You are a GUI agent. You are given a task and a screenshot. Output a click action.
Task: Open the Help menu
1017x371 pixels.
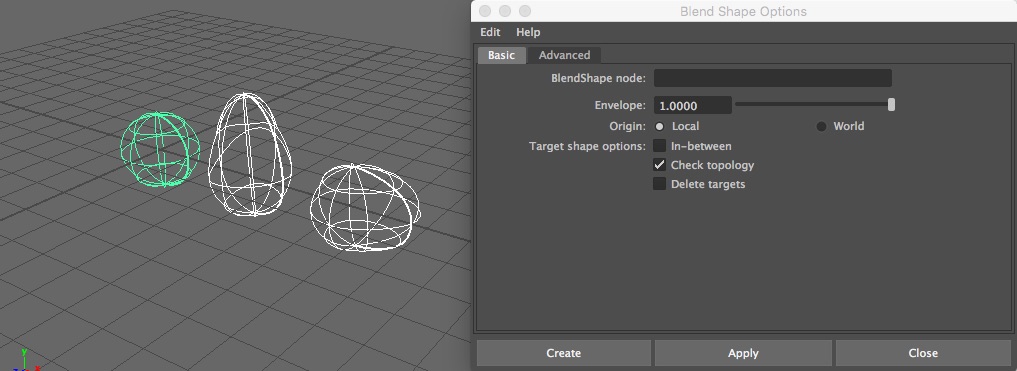pyautogui.click(x=528, y=32)
